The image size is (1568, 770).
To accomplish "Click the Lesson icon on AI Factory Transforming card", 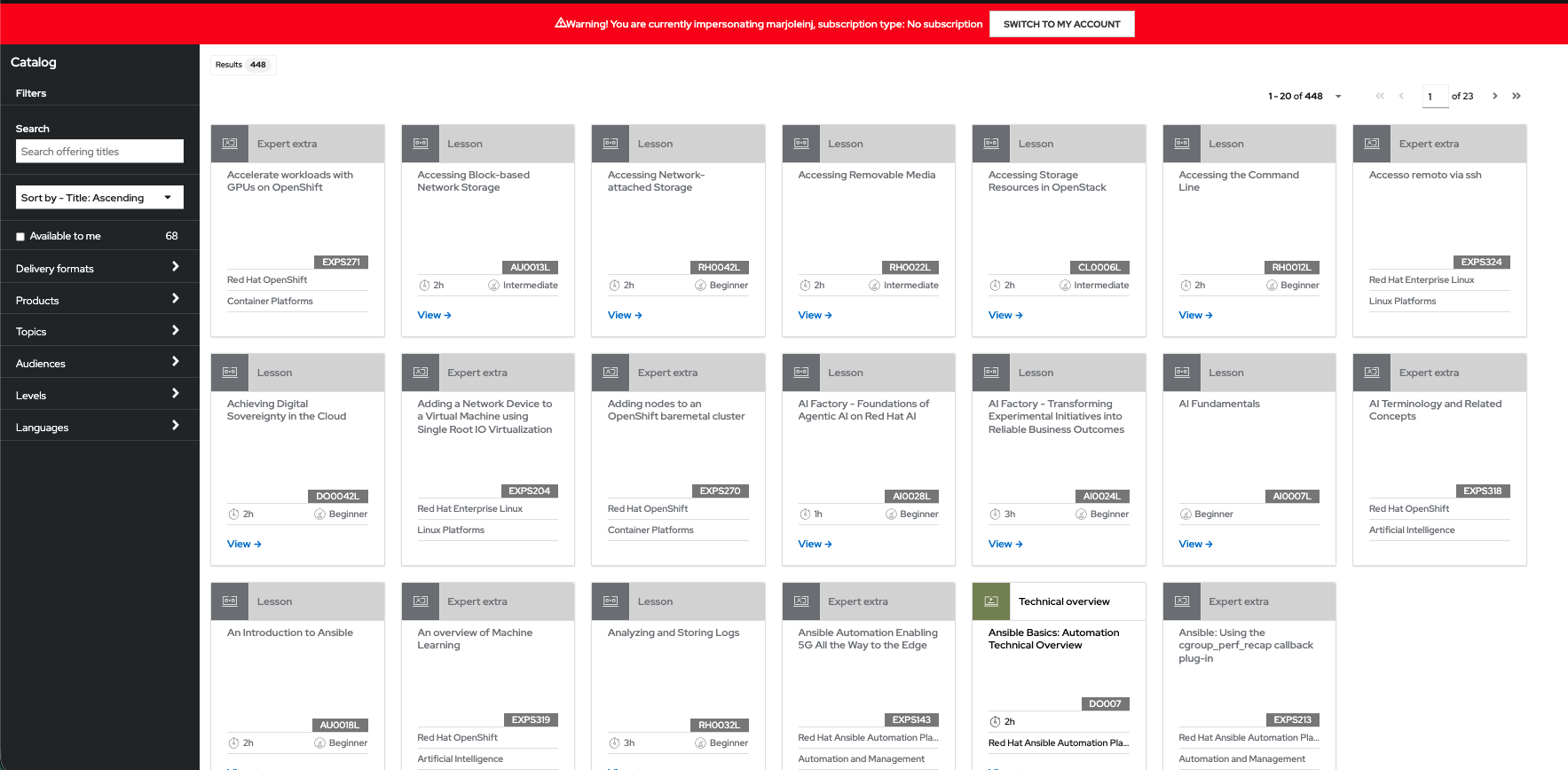I will (991, 373).
